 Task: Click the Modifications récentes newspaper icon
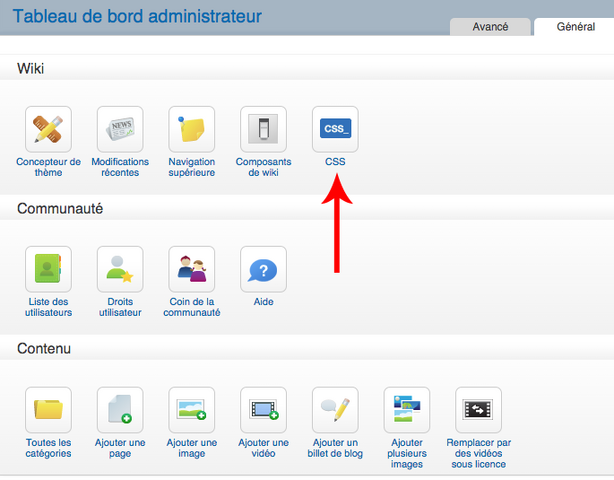click(x=120, y=129)
